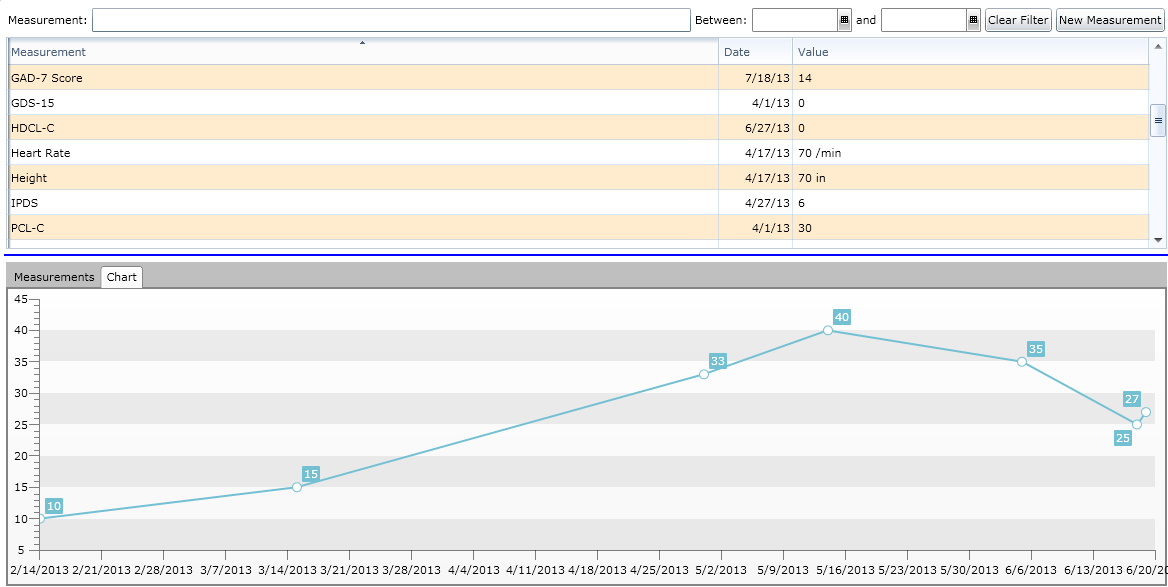Click the 6/27/13 date cell
The image size is (1168, 587).
(x=755, y=127)
